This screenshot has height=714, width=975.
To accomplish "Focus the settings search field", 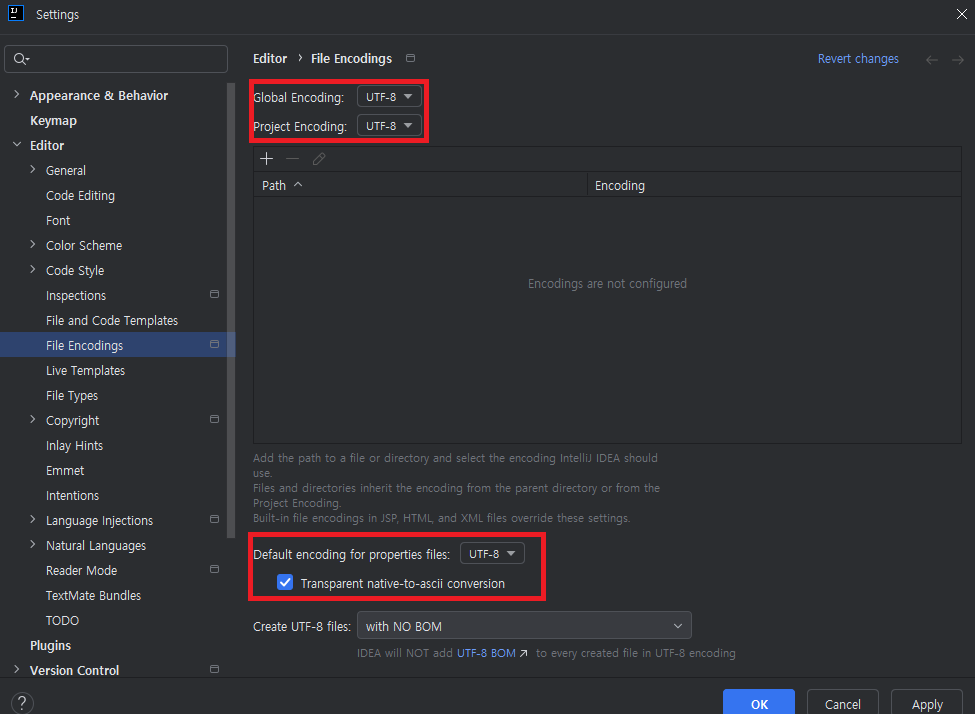I will click(x=116, y=59).
